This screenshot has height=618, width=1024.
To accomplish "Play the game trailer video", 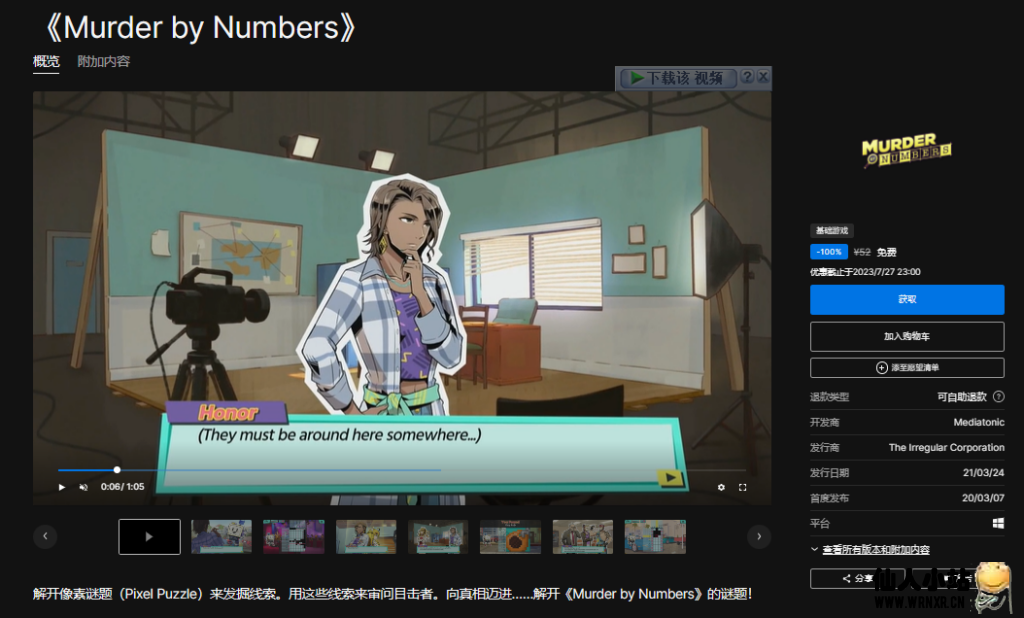I will pos(62,487).
